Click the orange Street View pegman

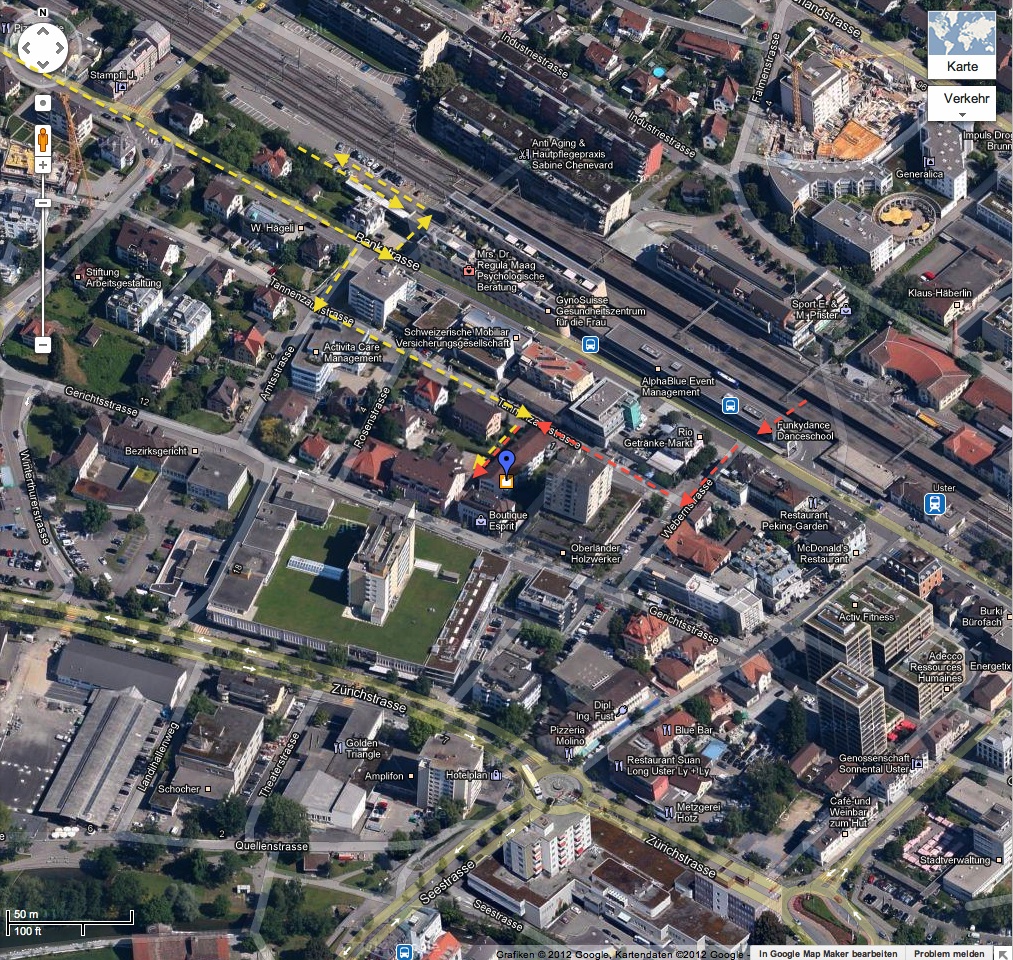pyautogui.click(x=43, y=138)
